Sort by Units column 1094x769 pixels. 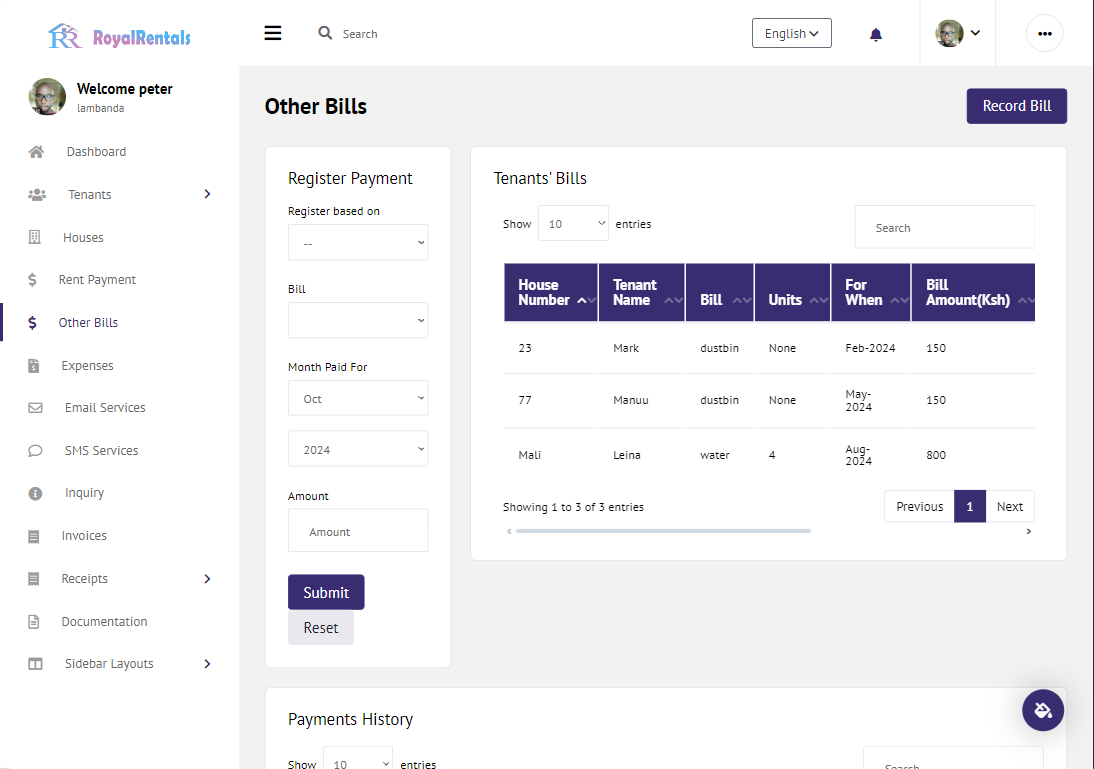click(x=793, y=292)
